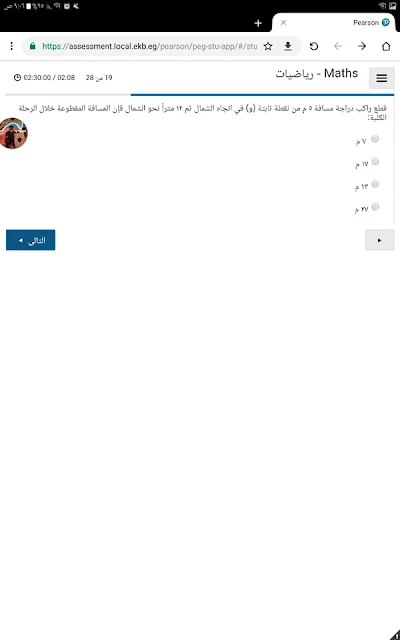The height and width of the screenshot is (640, 400).
Task: Tap the circular floating avatar bubble
Action: pyautogui.click(x=13, y=133)
